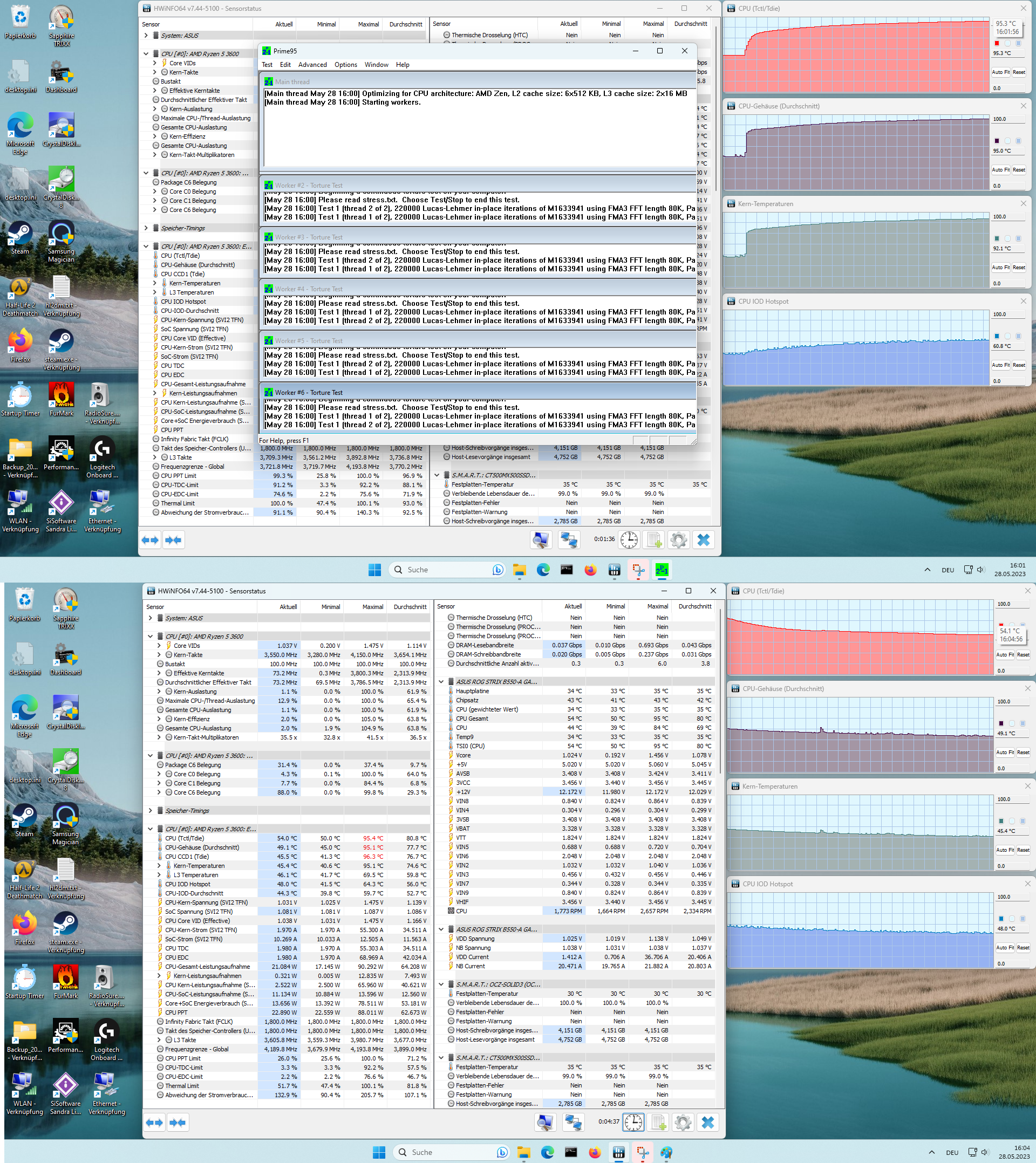1036x1163 pixels.
Task: Collapse ASUS ROG STRIX group above Hauptplatine
Action: tap(441, 682)
